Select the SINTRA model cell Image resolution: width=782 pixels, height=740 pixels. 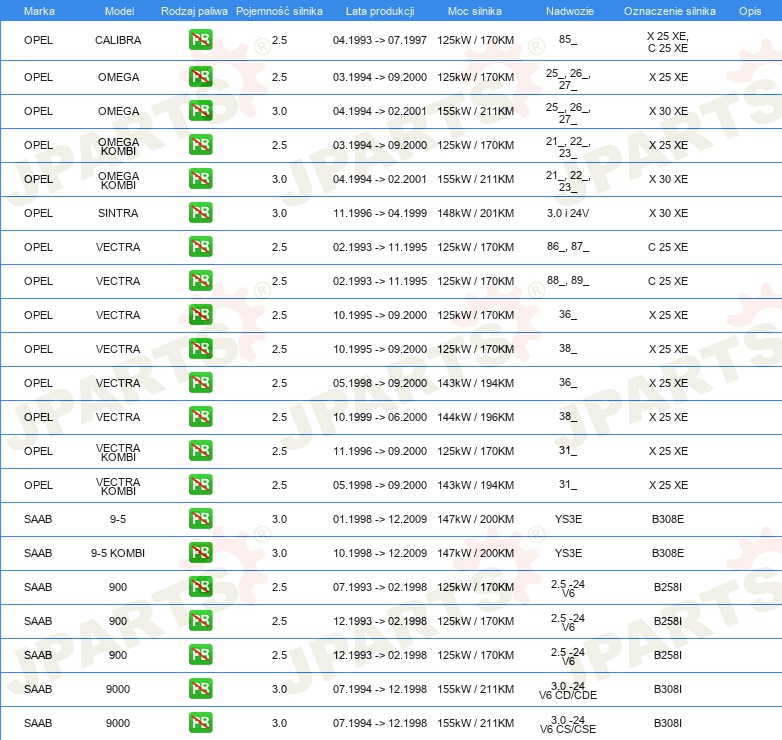[118, 213]
